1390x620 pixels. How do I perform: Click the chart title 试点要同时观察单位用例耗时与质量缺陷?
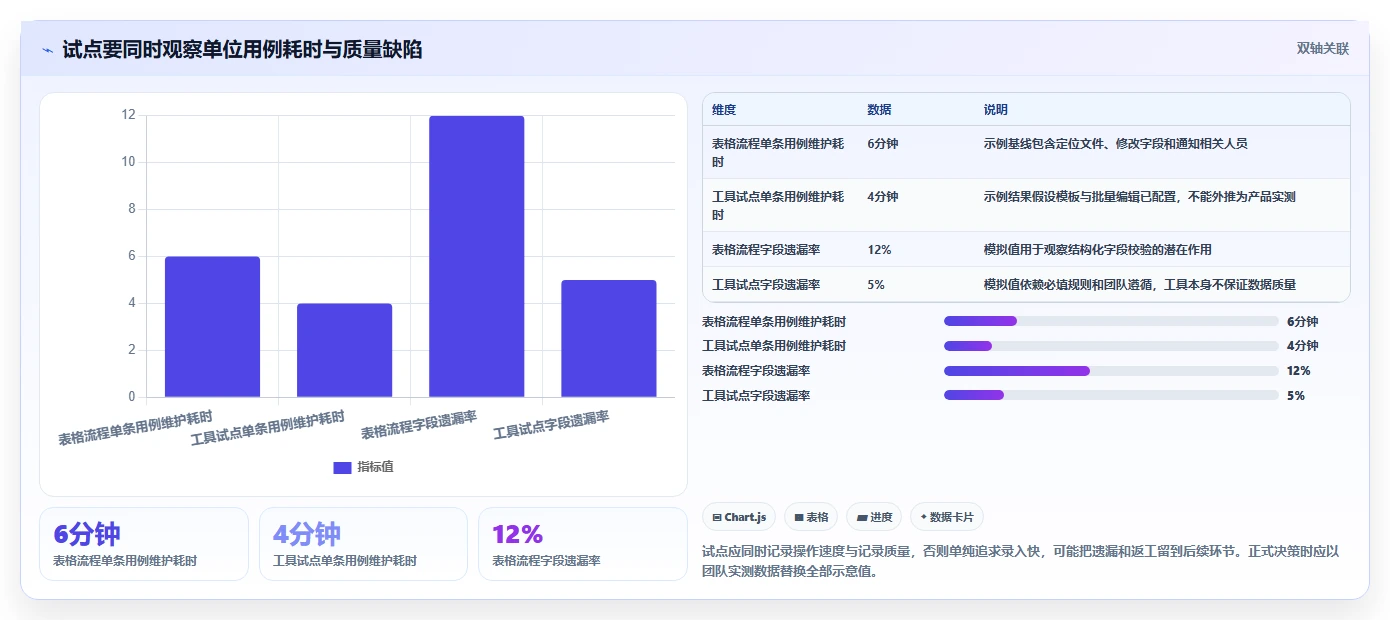pyautogui.click(x=242, y=50)
